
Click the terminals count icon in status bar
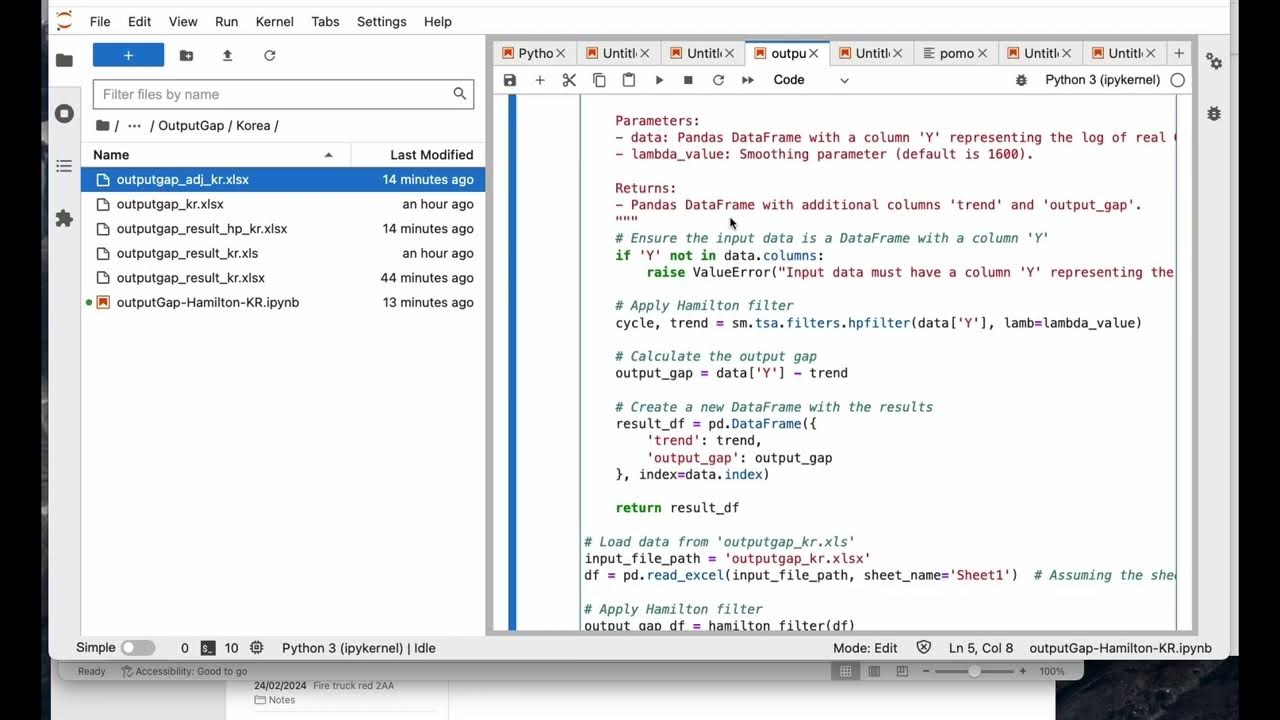coord(208,648)
